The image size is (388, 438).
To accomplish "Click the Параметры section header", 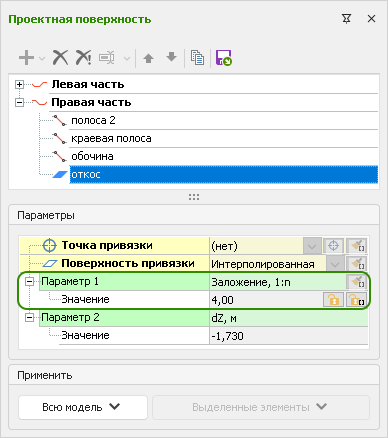I will 46,215.
